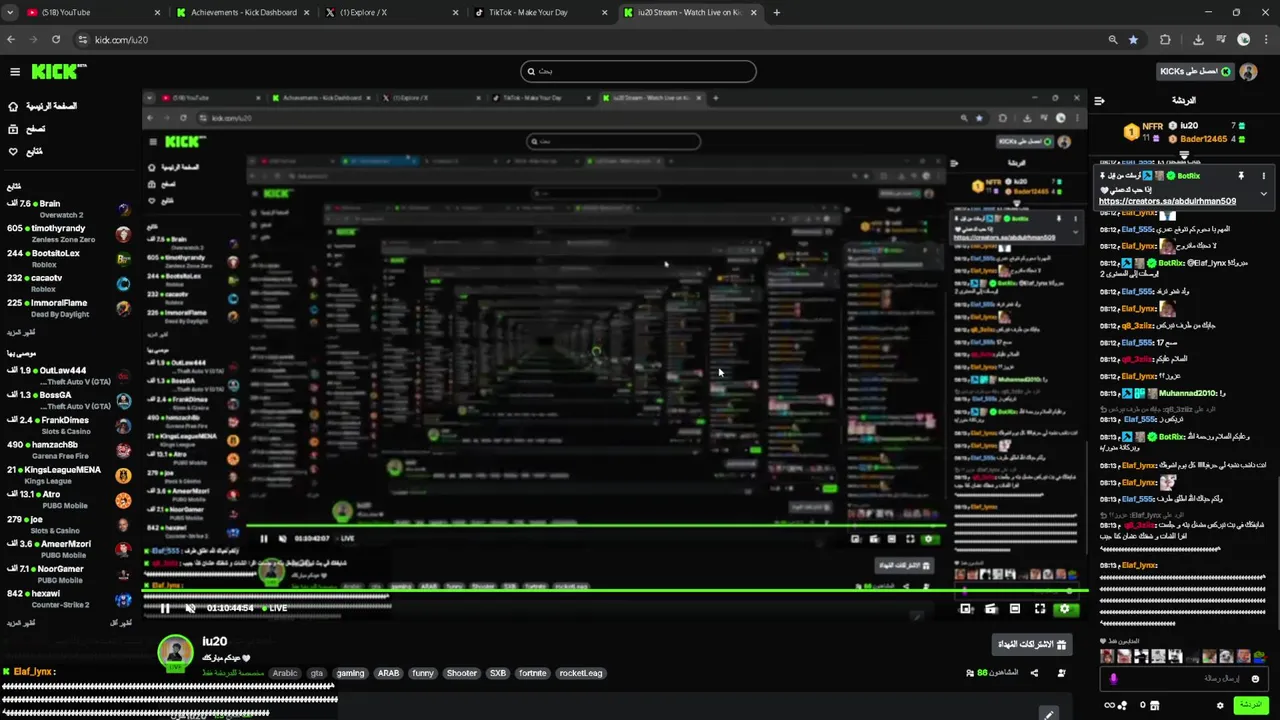Select the Arabic tag
The height and width of the screenshot is (720, 1280).
(285, 673)
